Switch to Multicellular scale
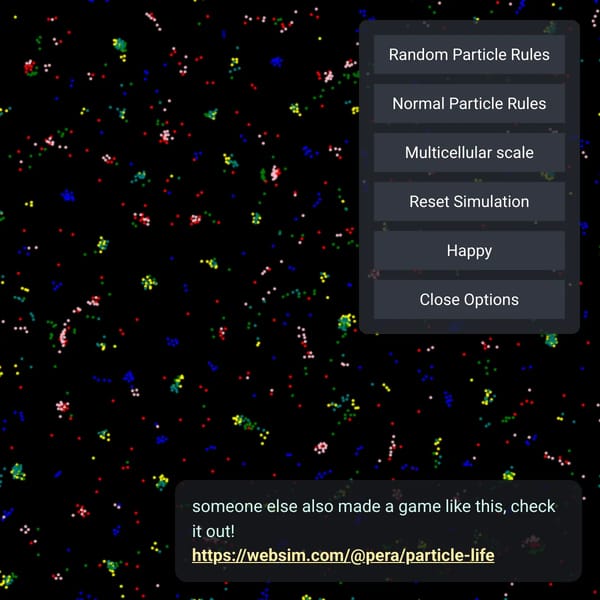This screenshot has height=600, width=600. tap(469, 152)
